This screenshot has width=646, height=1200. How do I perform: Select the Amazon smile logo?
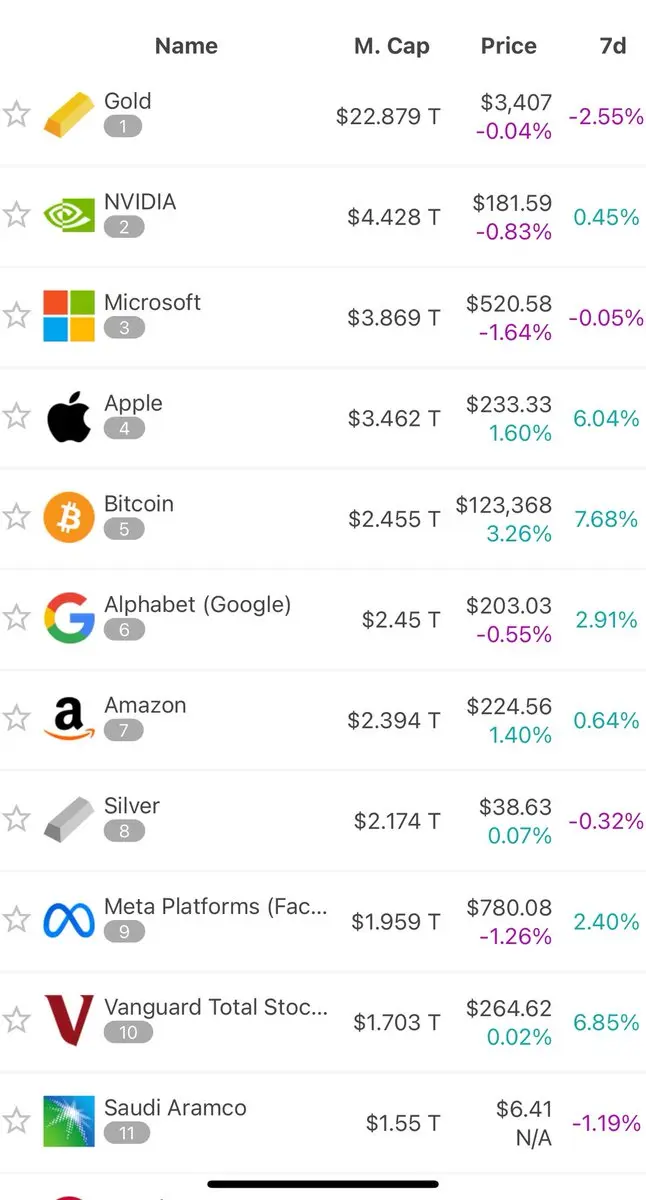[69, 719]
